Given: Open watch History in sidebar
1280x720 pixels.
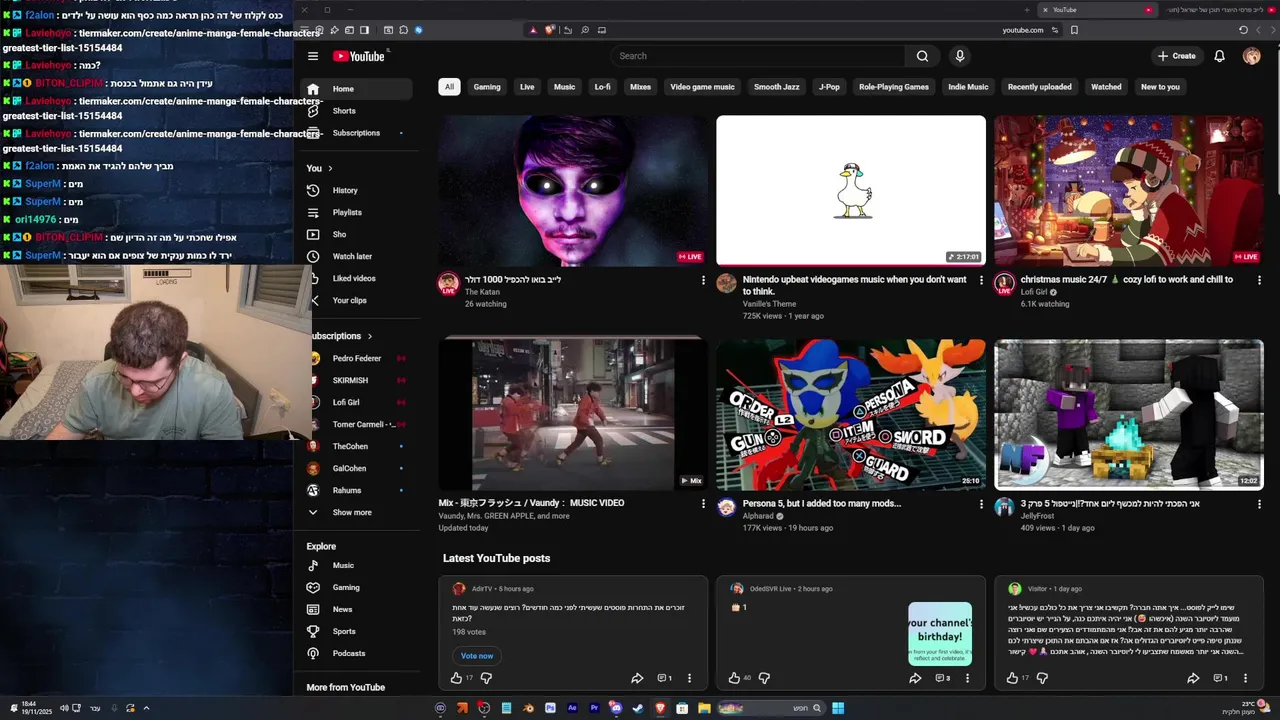Looking at the screenshot, I should click(357, 190).
